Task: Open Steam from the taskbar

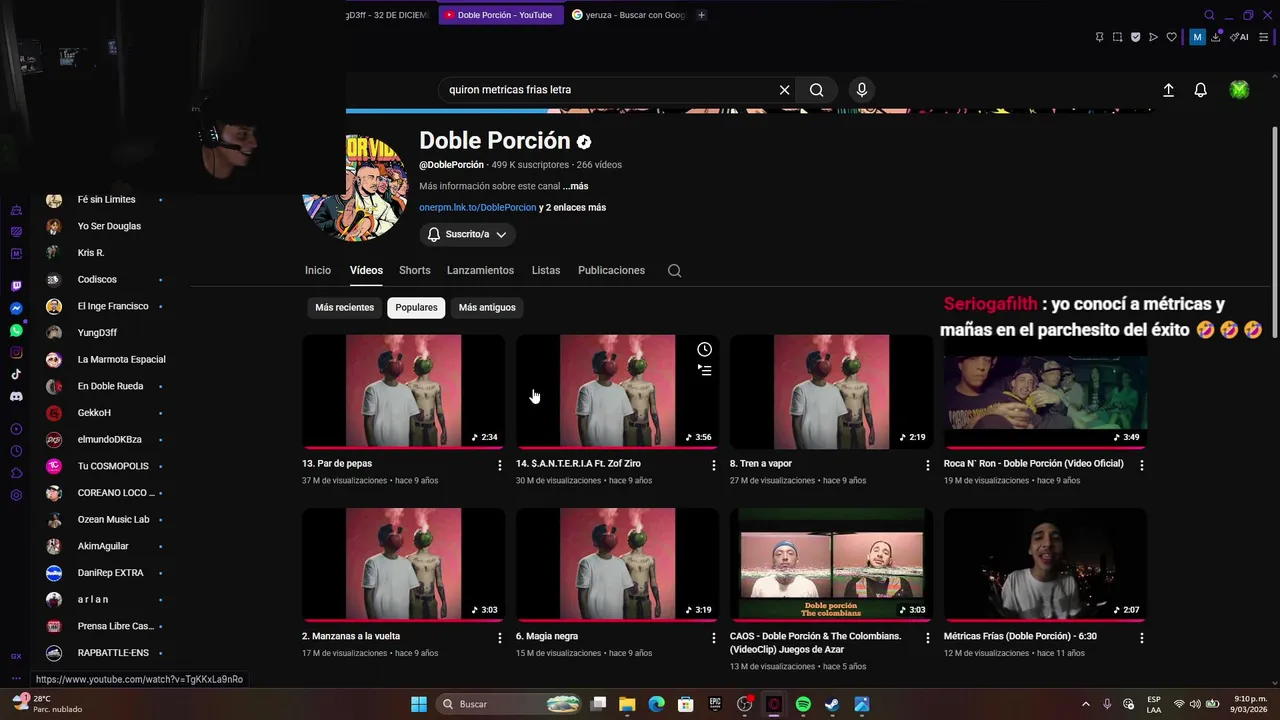Action: tap(832, 704)
